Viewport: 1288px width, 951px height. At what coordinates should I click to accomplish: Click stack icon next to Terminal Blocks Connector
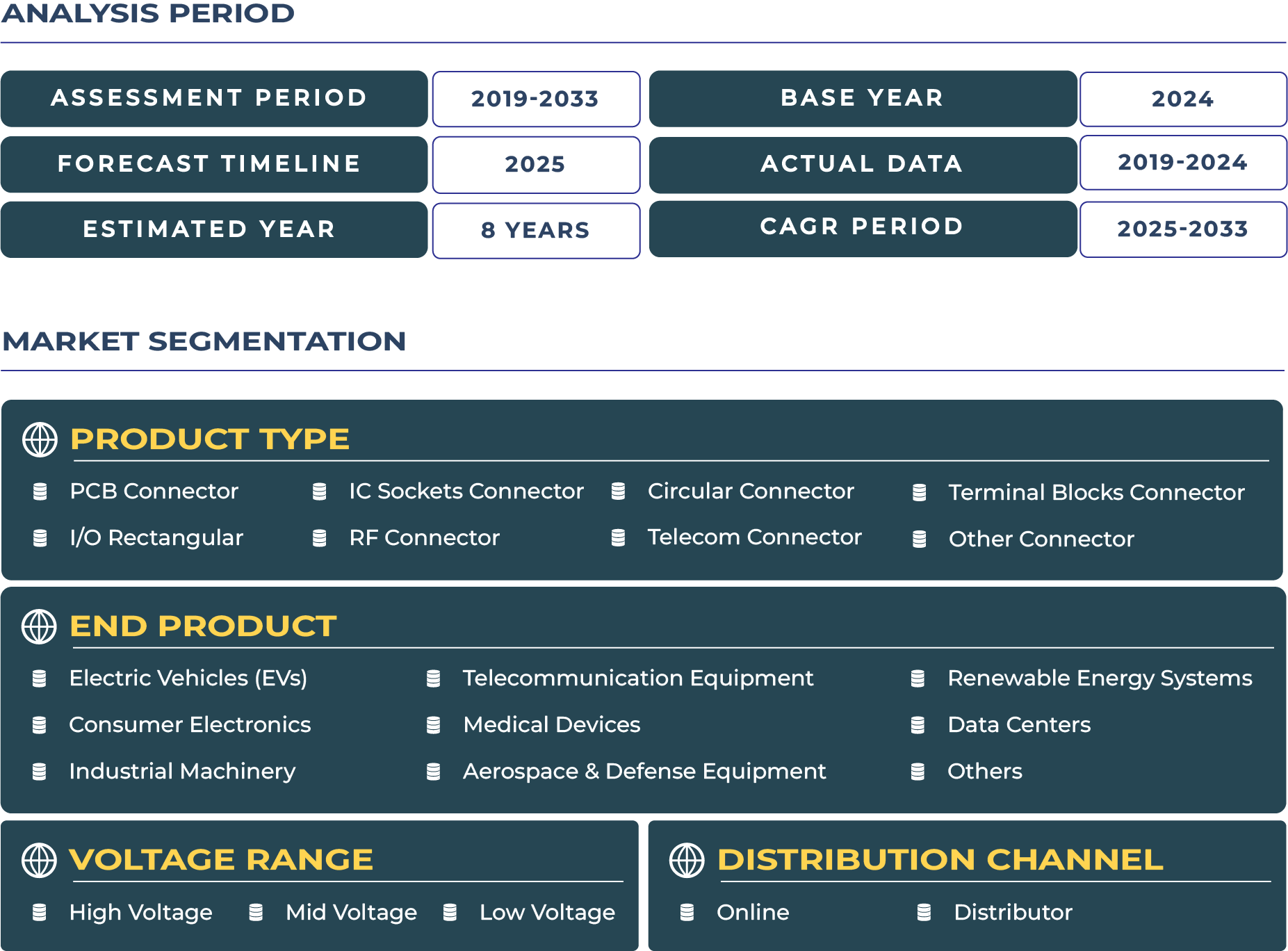click(x=919, y=493)
